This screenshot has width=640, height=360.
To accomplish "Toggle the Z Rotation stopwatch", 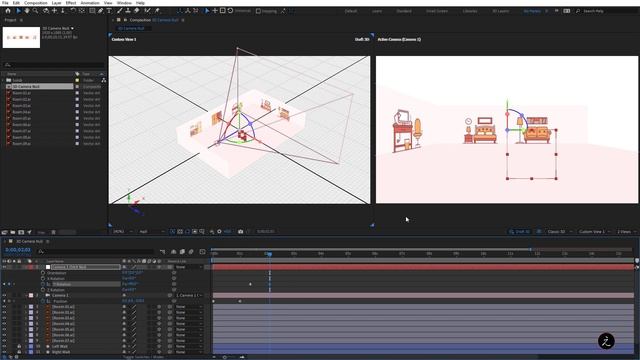I will (x=43, y=290).
